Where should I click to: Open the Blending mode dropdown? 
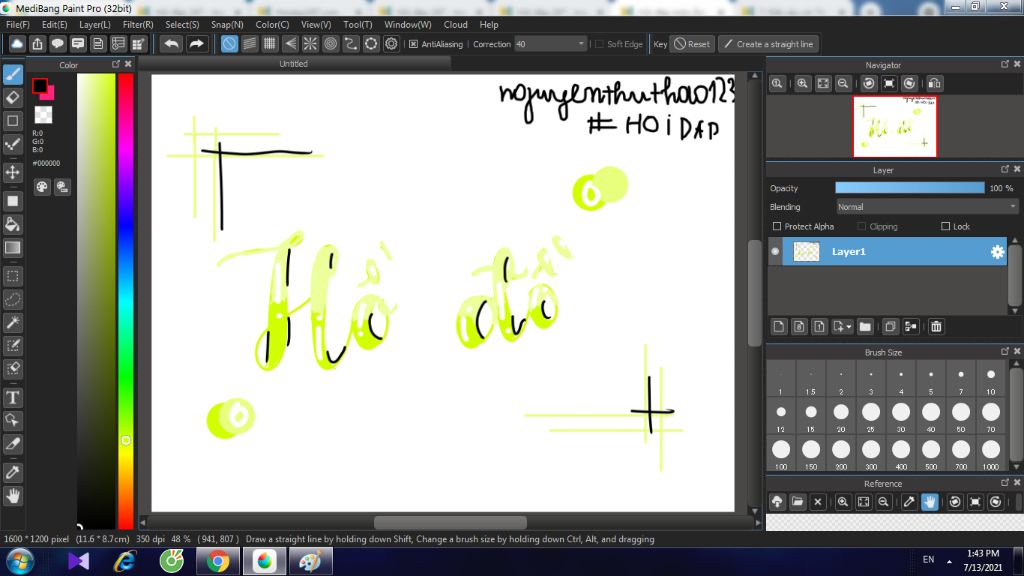click(927, 206)
